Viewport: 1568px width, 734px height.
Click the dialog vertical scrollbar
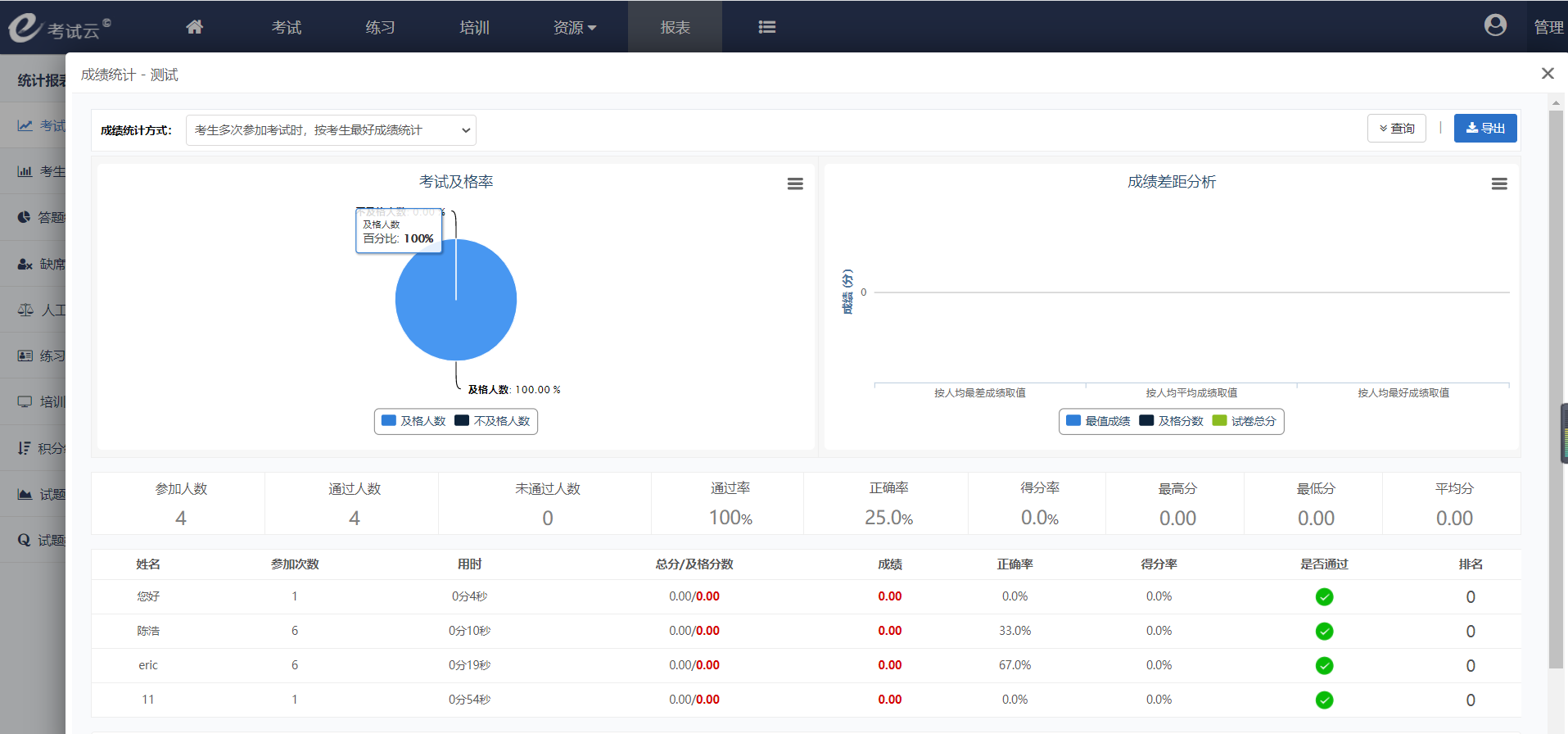tap(1556, 389)
